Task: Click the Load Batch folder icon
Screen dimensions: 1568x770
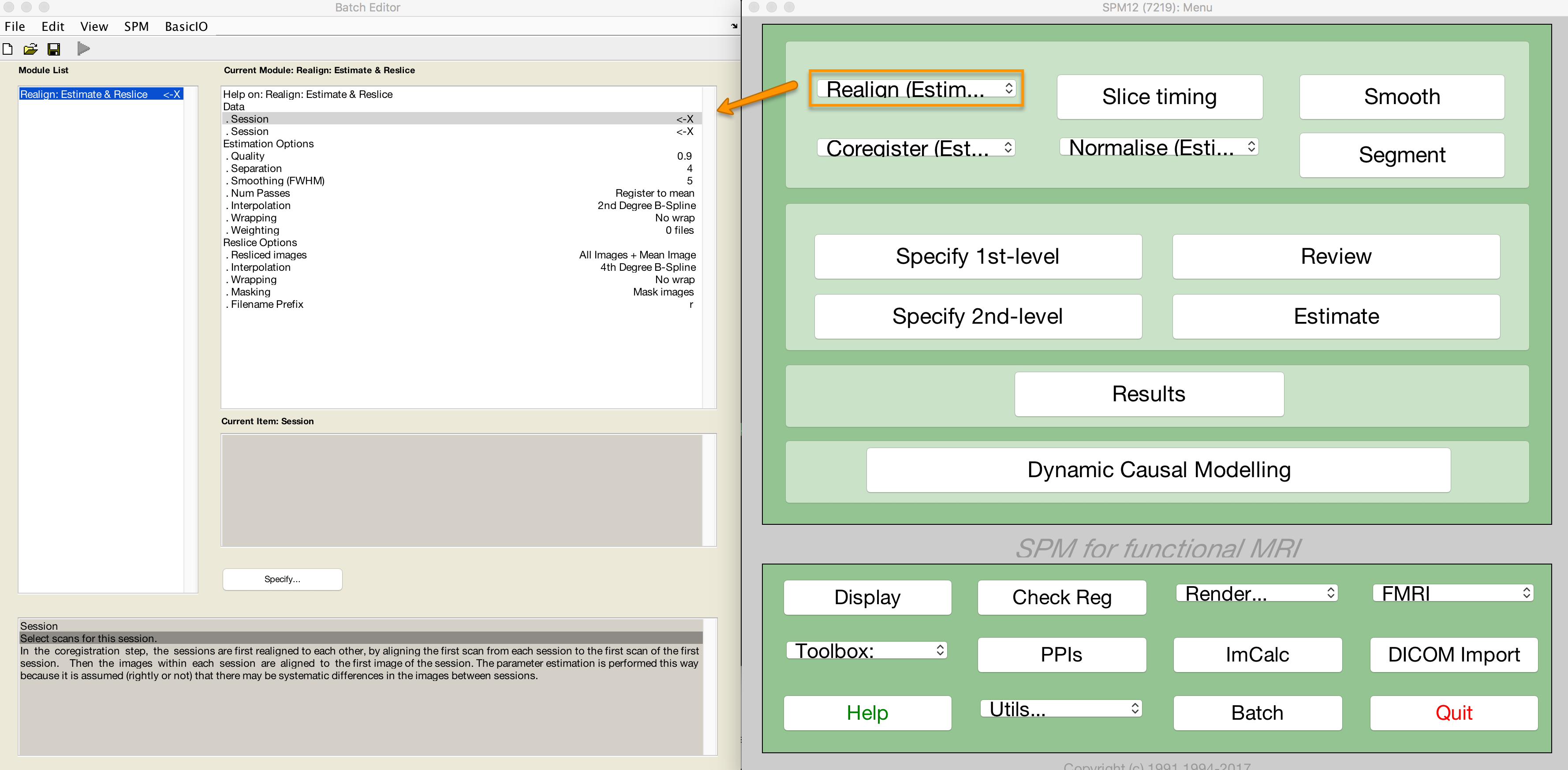Action: coord(30,49)
